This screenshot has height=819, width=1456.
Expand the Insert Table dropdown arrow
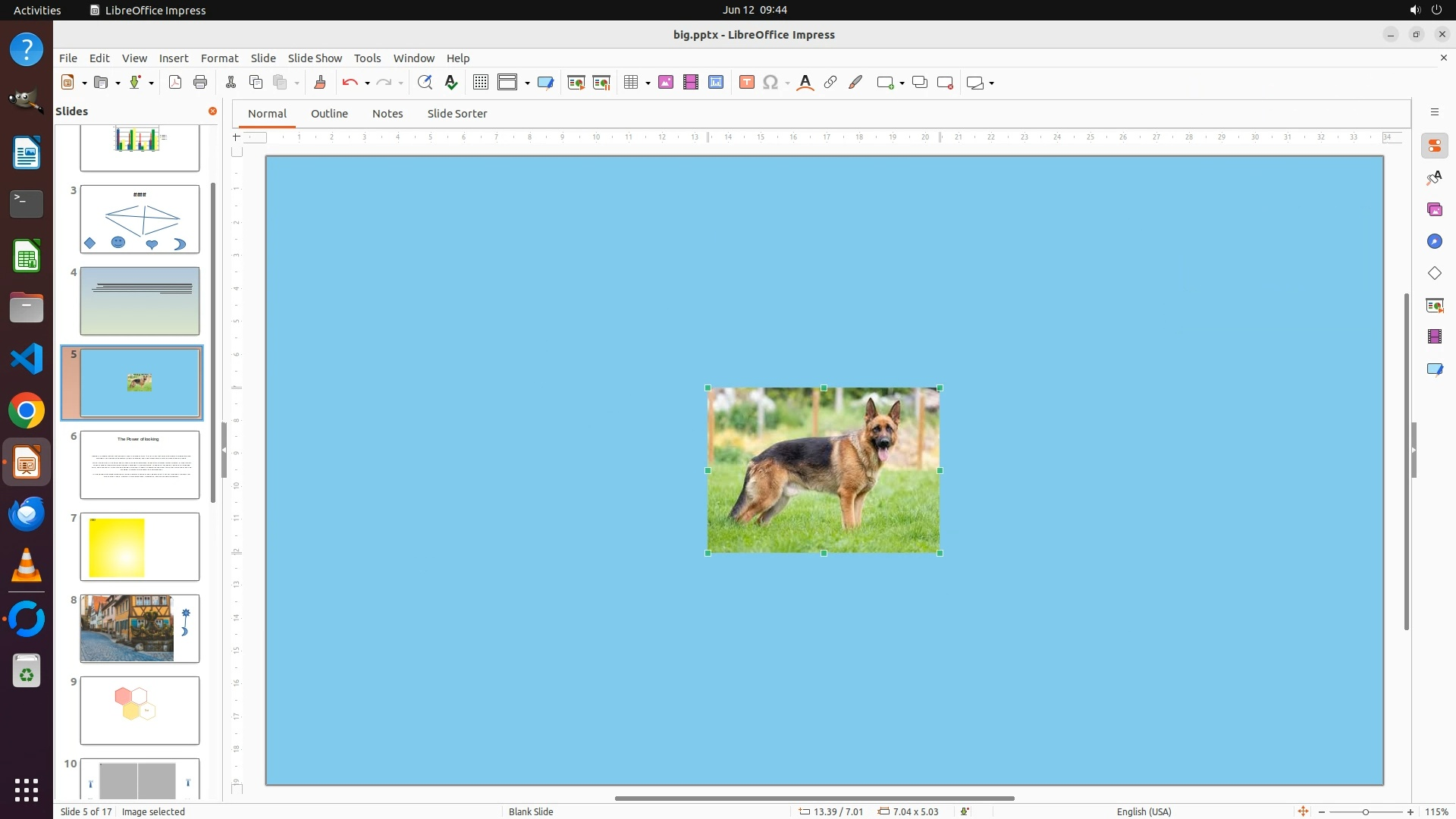tap(648, 83)
